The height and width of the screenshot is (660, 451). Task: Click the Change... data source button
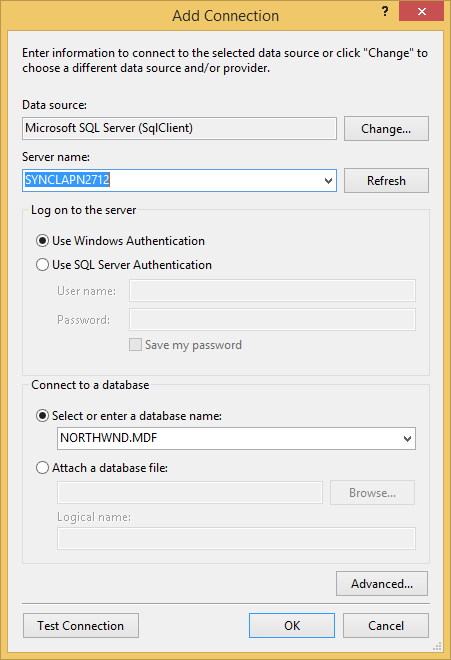pyautogui.click(x=386, y=128)
